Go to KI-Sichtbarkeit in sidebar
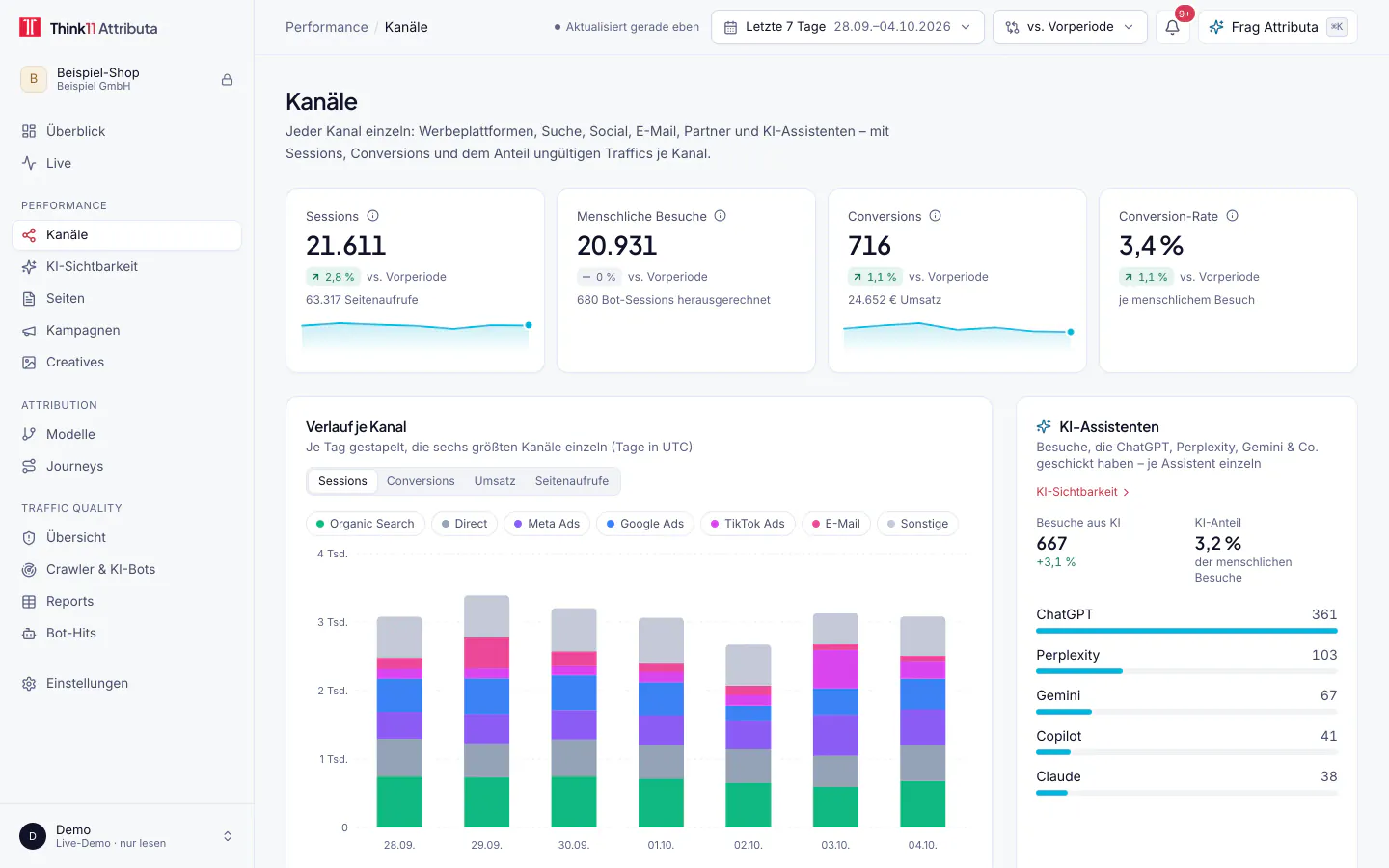This screenshot has height=868, width=1389. (x=126, y=266)
